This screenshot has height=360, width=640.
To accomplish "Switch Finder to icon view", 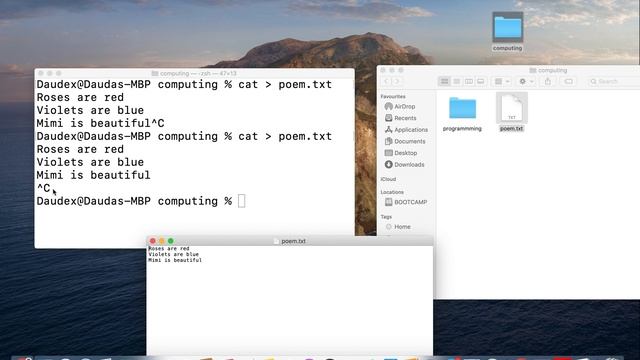I will [444, 81].
